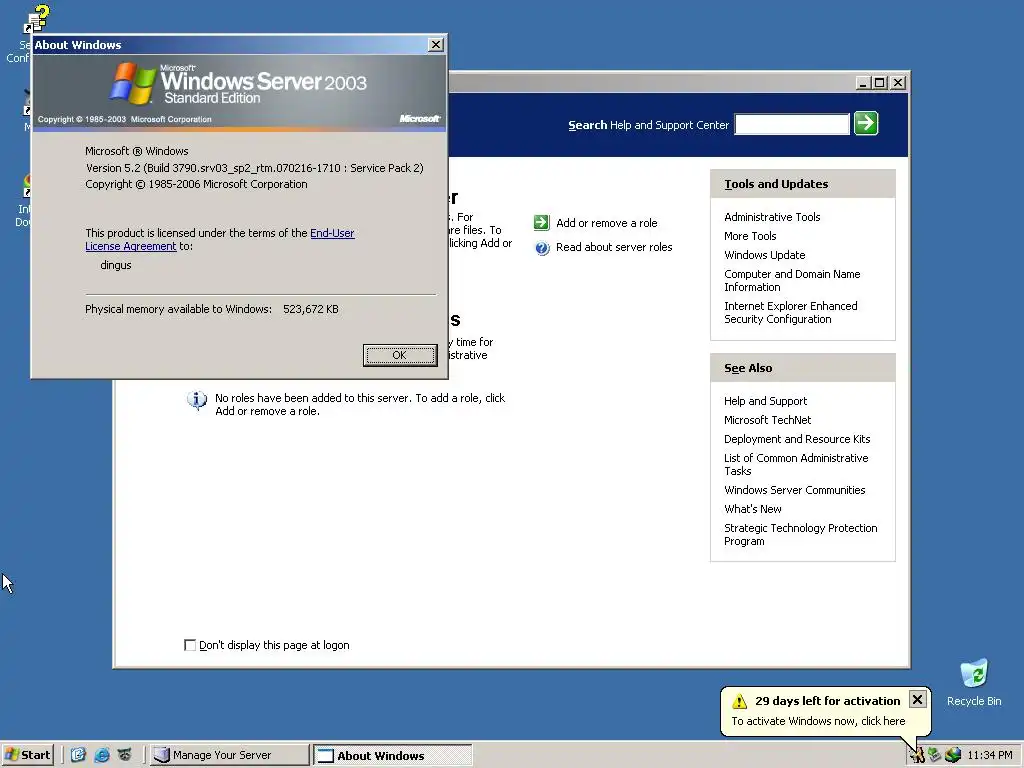Open the End-User License Agreement link
The image size is (1024, 768).
tap(220, 240)
